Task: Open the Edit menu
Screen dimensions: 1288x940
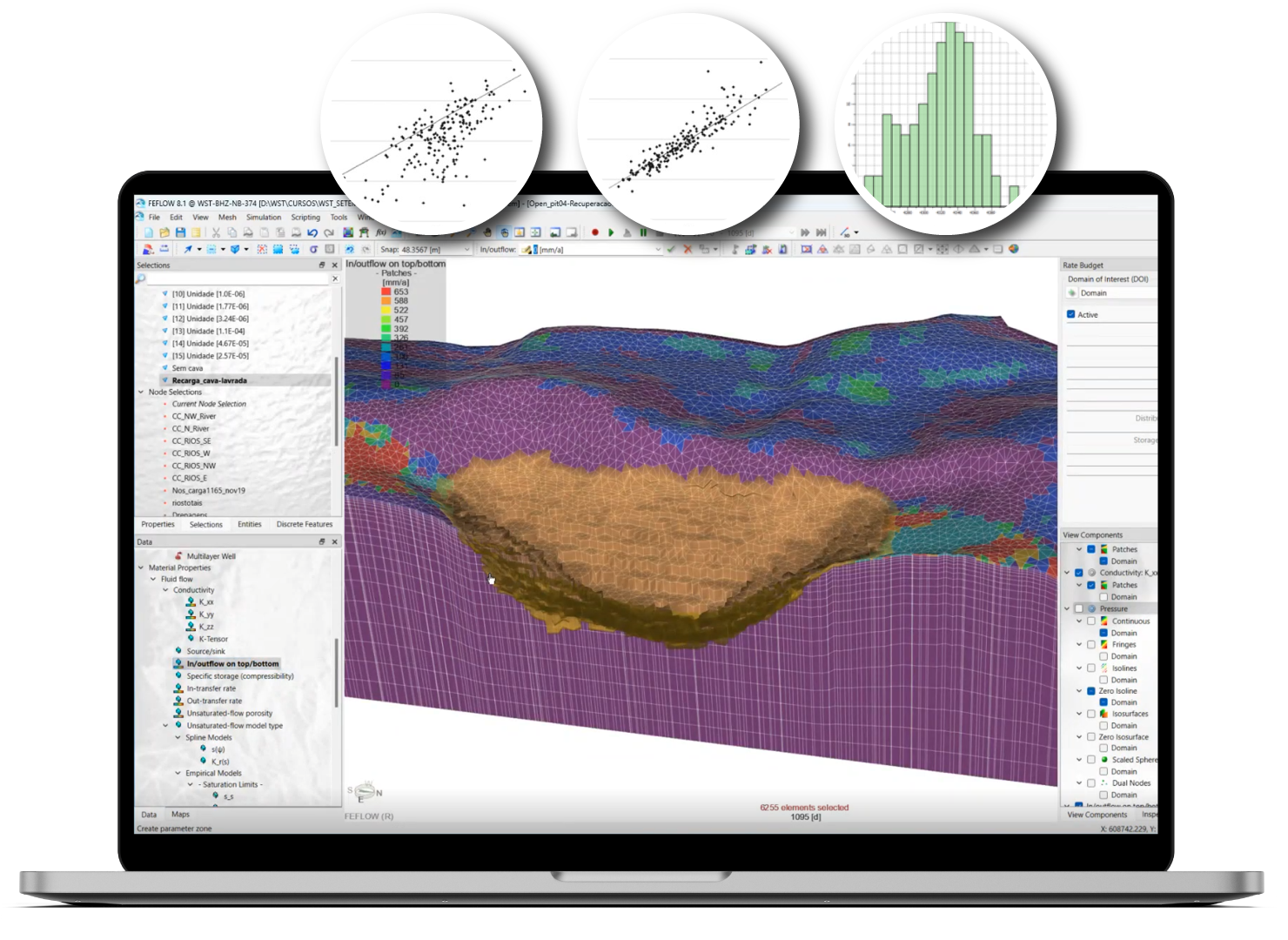Action: tap(176, 218)
